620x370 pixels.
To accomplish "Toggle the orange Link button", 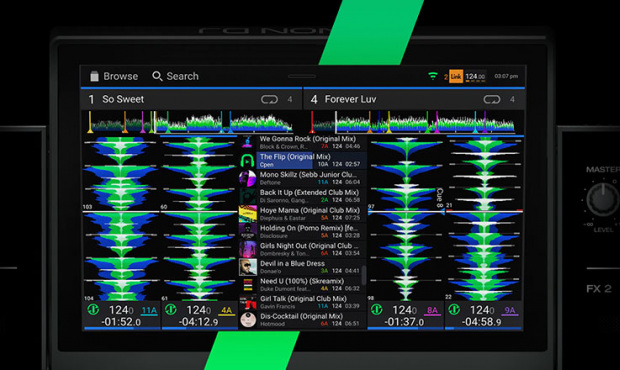I will pos(456,76).
